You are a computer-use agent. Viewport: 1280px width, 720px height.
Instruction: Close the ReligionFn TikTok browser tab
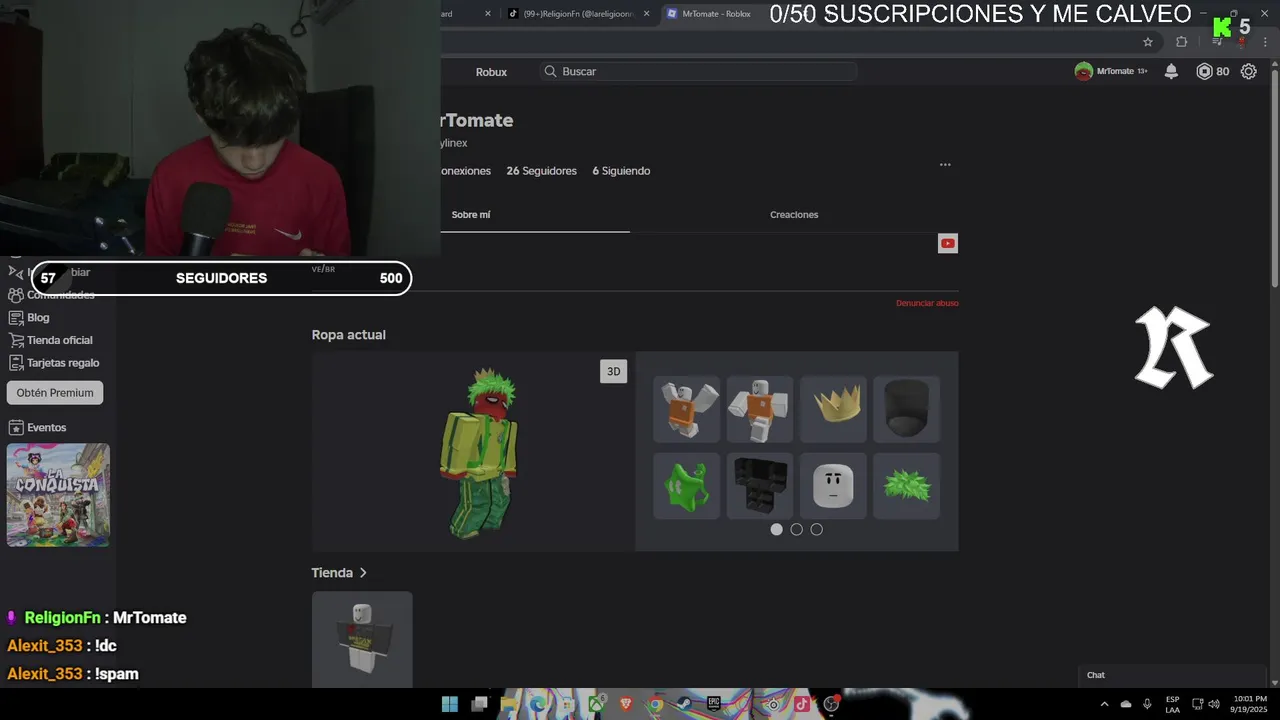click(x=646, y=14)
